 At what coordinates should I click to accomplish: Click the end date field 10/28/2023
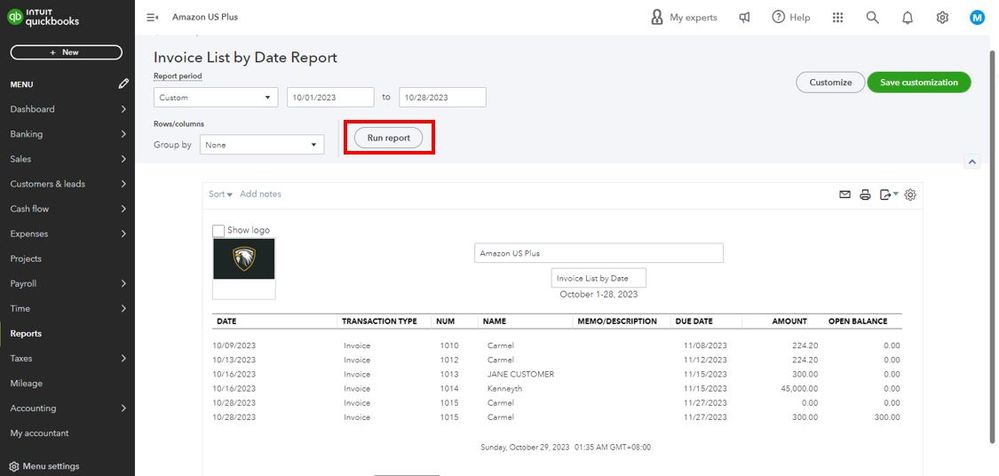pos(442,97)
